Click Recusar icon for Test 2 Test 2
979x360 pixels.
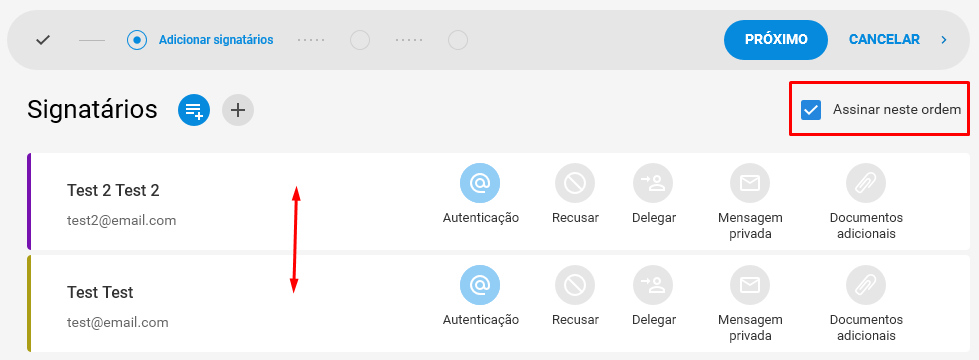pyautogui.click(x=575, y=183)
